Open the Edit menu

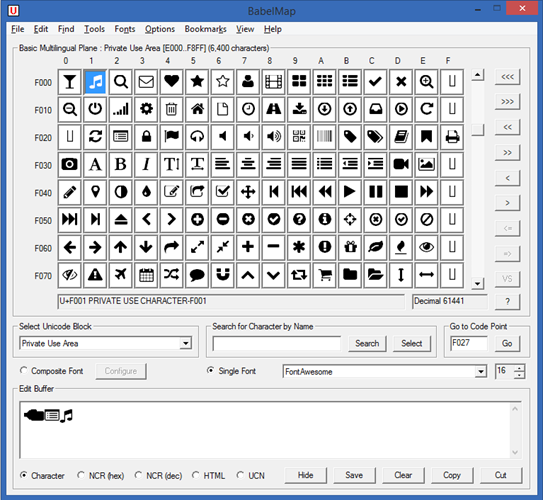click(41, 29)
